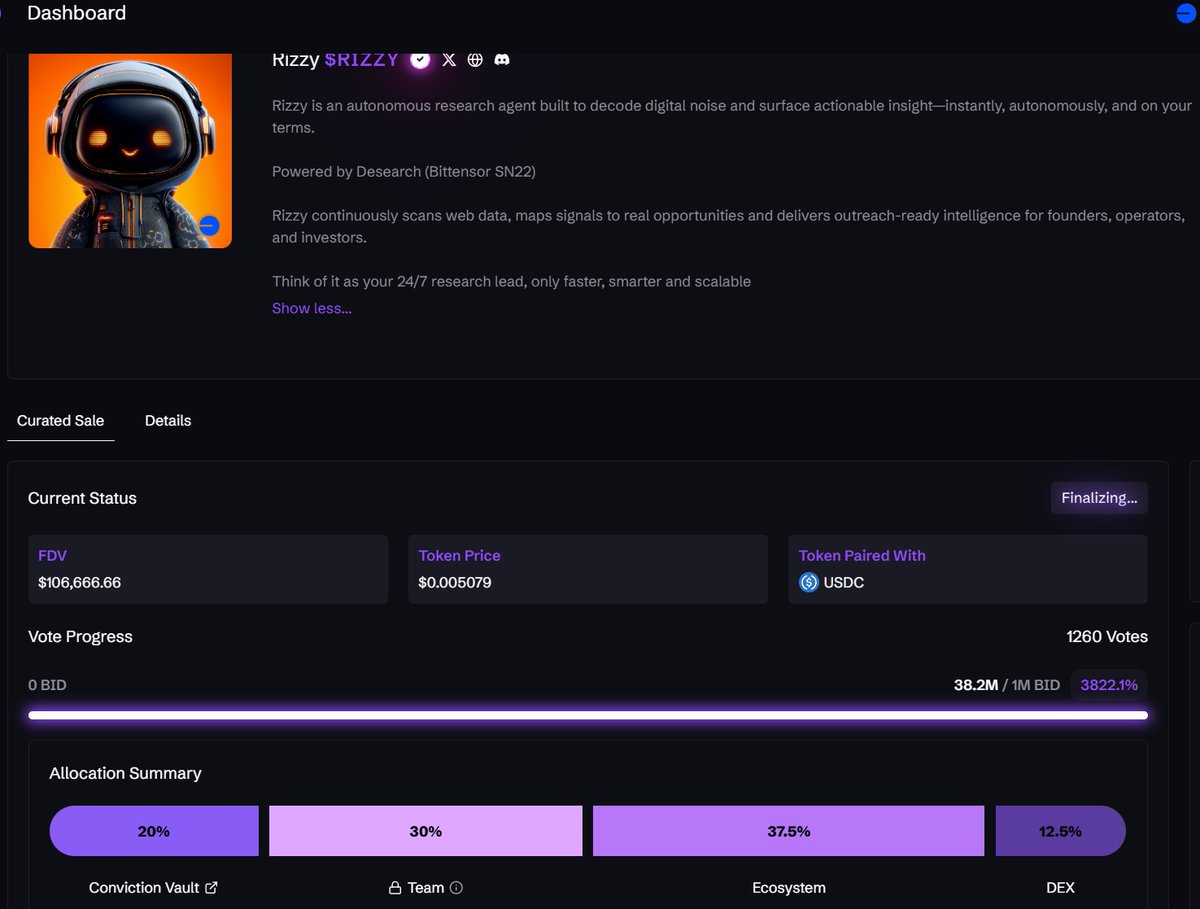The width and height of the screenshot is (1200, 909).
Task: Switch to the Curated Sale tab
Action: [x=60, y=420]
